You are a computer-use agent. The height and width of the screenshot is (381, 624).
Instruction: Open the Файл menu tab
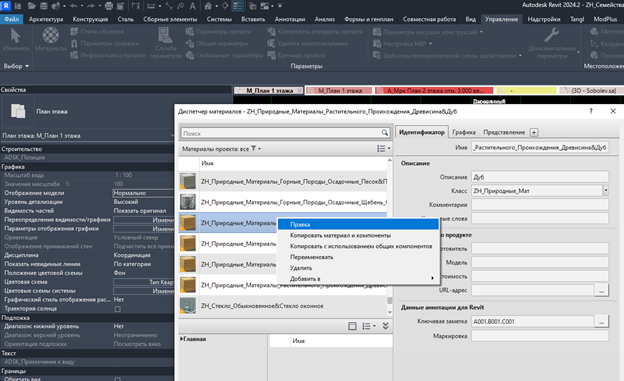pos(12,19)
